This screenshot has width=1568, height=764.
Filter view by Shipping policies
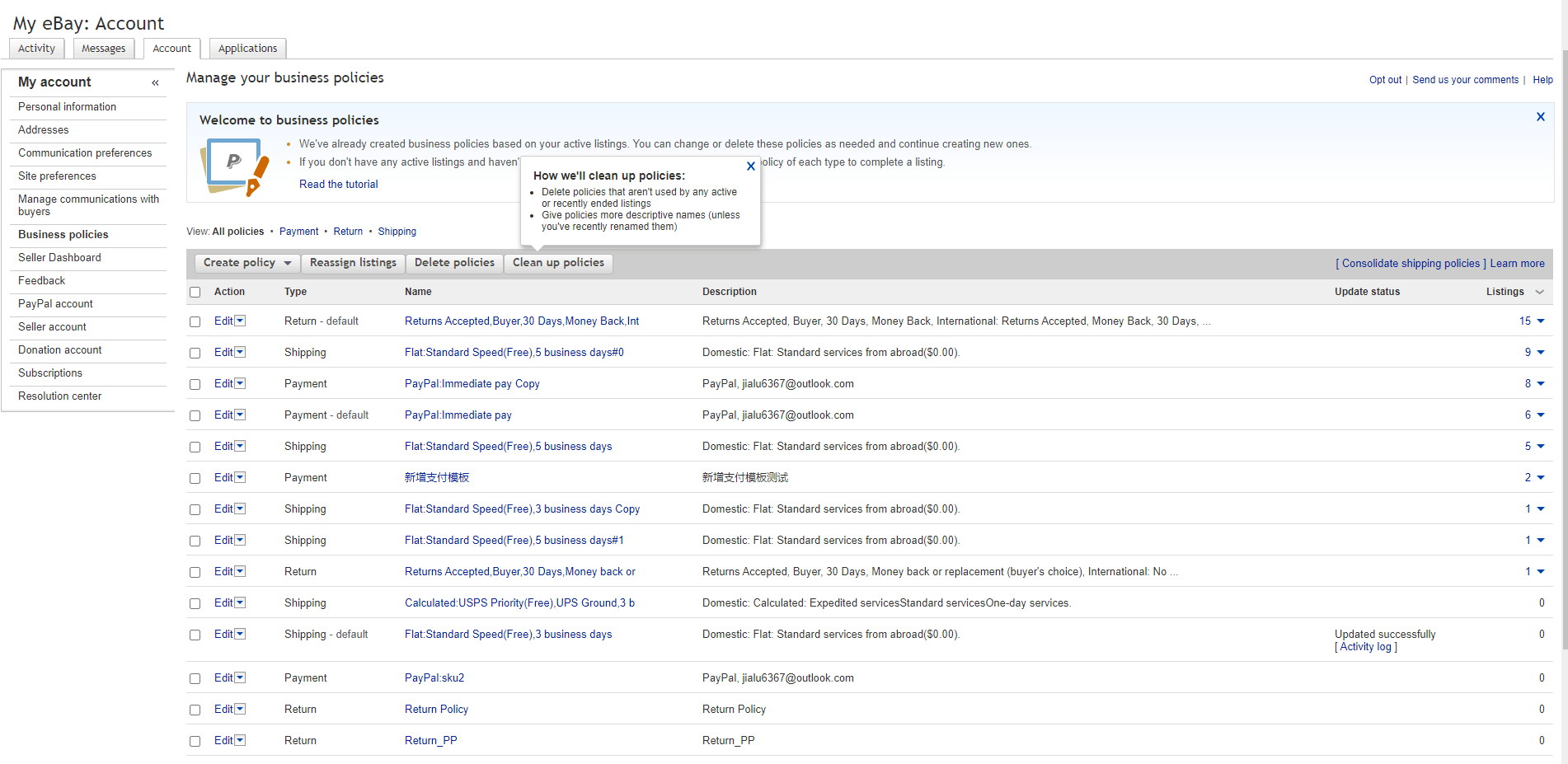(x=397, y=232)
